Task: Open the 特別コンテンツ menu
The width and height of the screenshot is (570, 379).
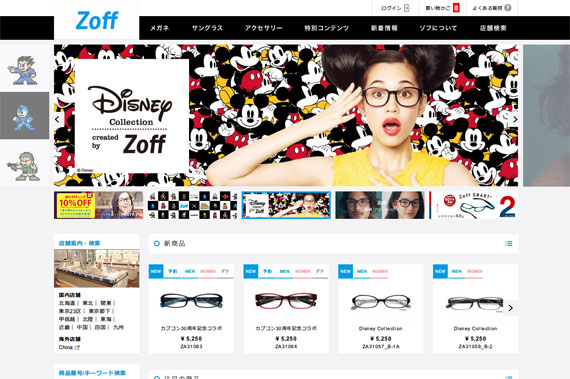Action: tap(326, 28)
